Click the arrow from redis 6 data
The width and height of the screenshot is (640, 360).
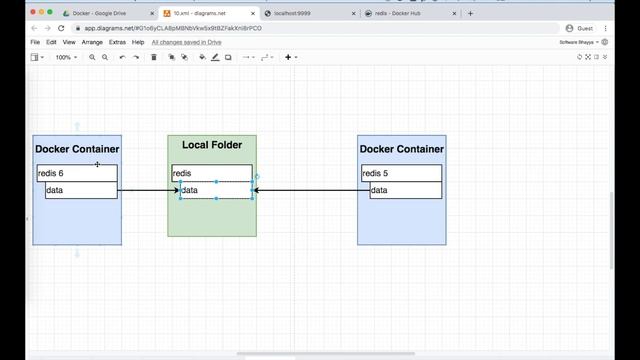point(148,190)
